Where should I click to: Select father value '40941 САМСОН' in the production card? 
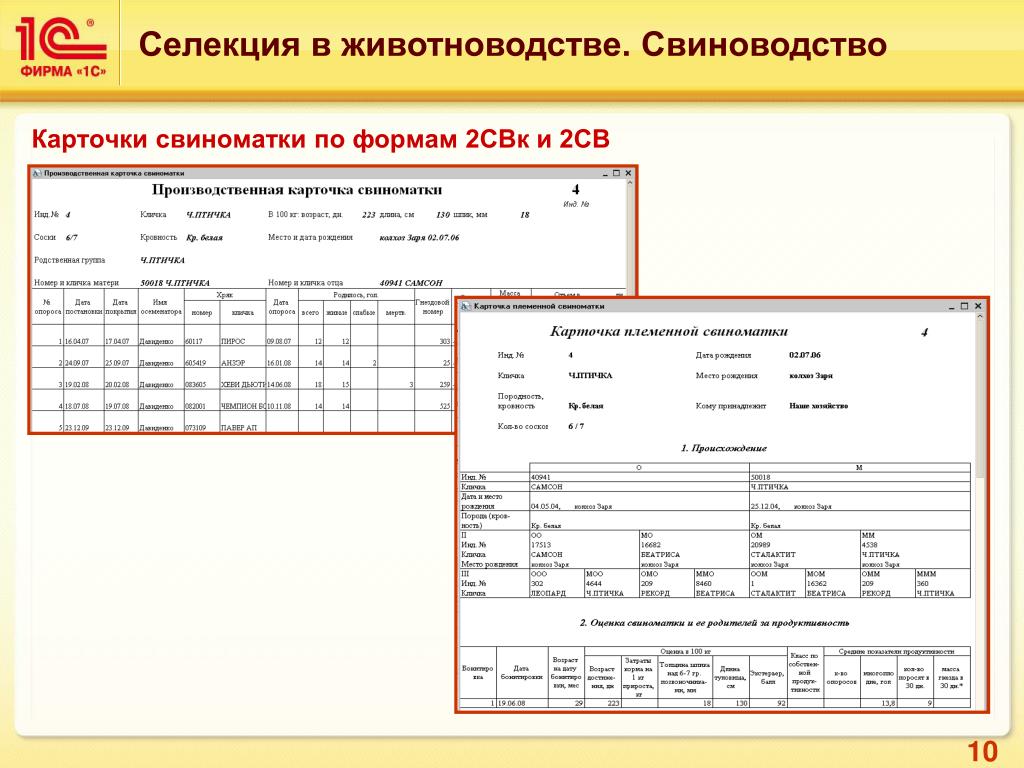411,283
